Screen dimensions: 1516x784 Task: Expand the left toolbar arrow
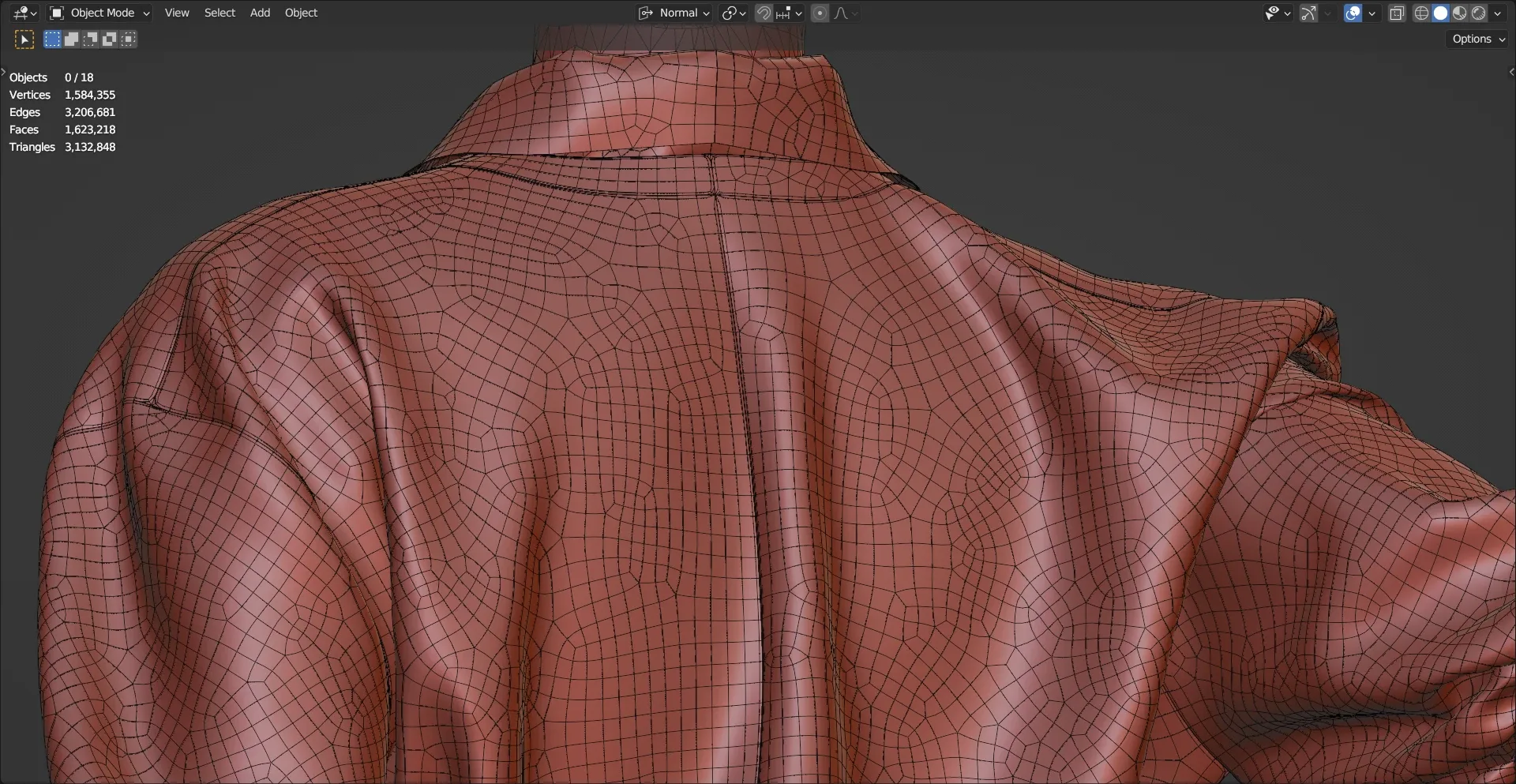point(3,72)
